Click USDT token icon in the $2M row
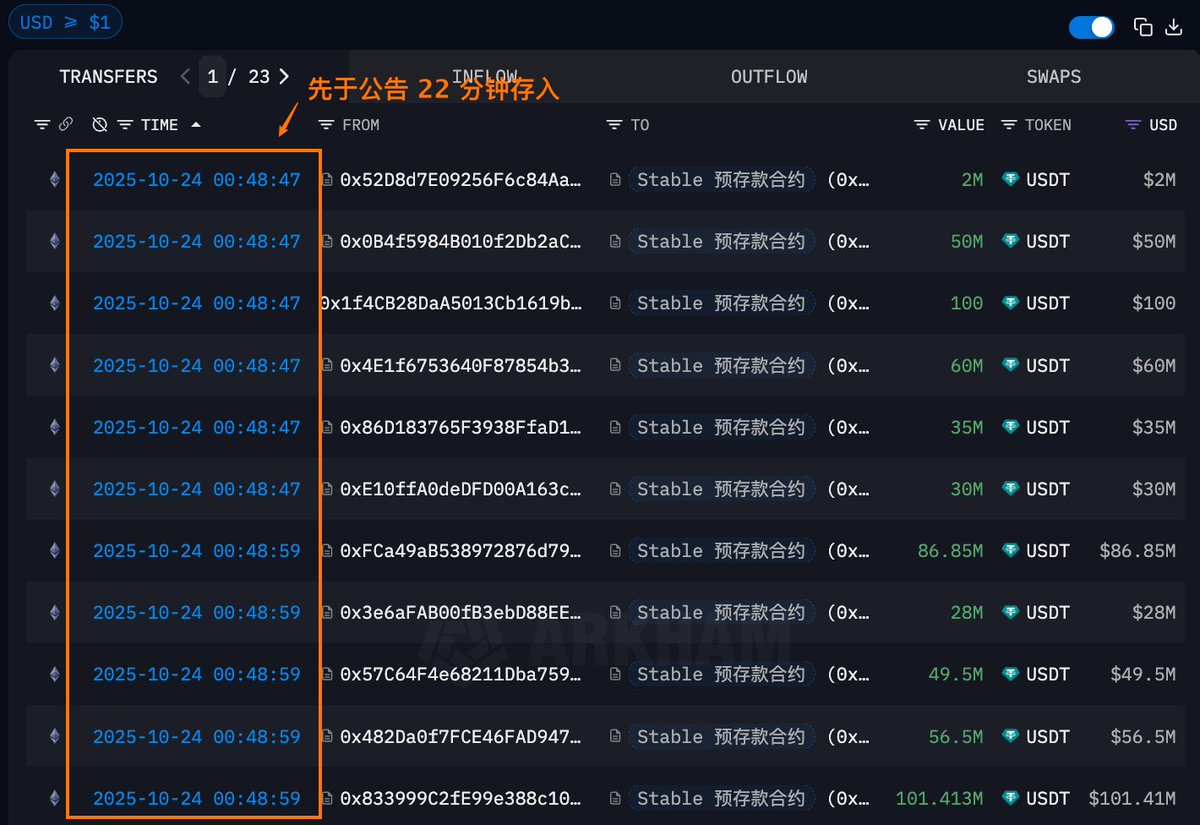1200x825 pixels. click(1011, 180)
